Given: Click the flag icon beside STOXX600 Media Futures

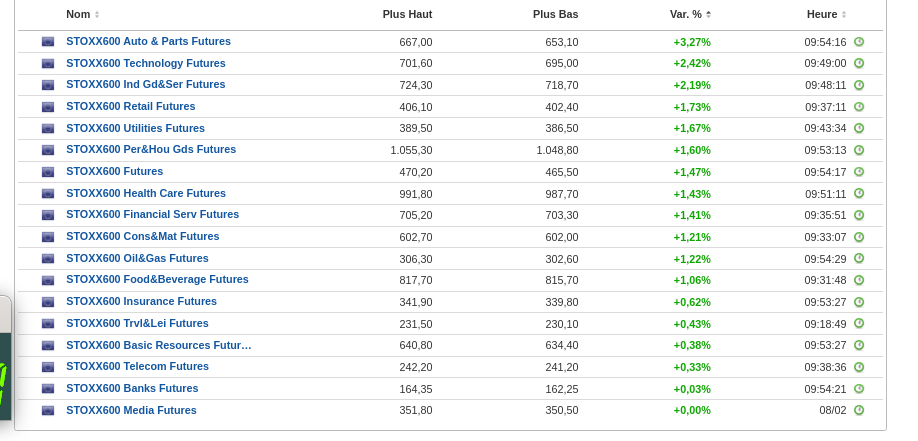Looking at the screenshot, I should click(x=48, y=411).
